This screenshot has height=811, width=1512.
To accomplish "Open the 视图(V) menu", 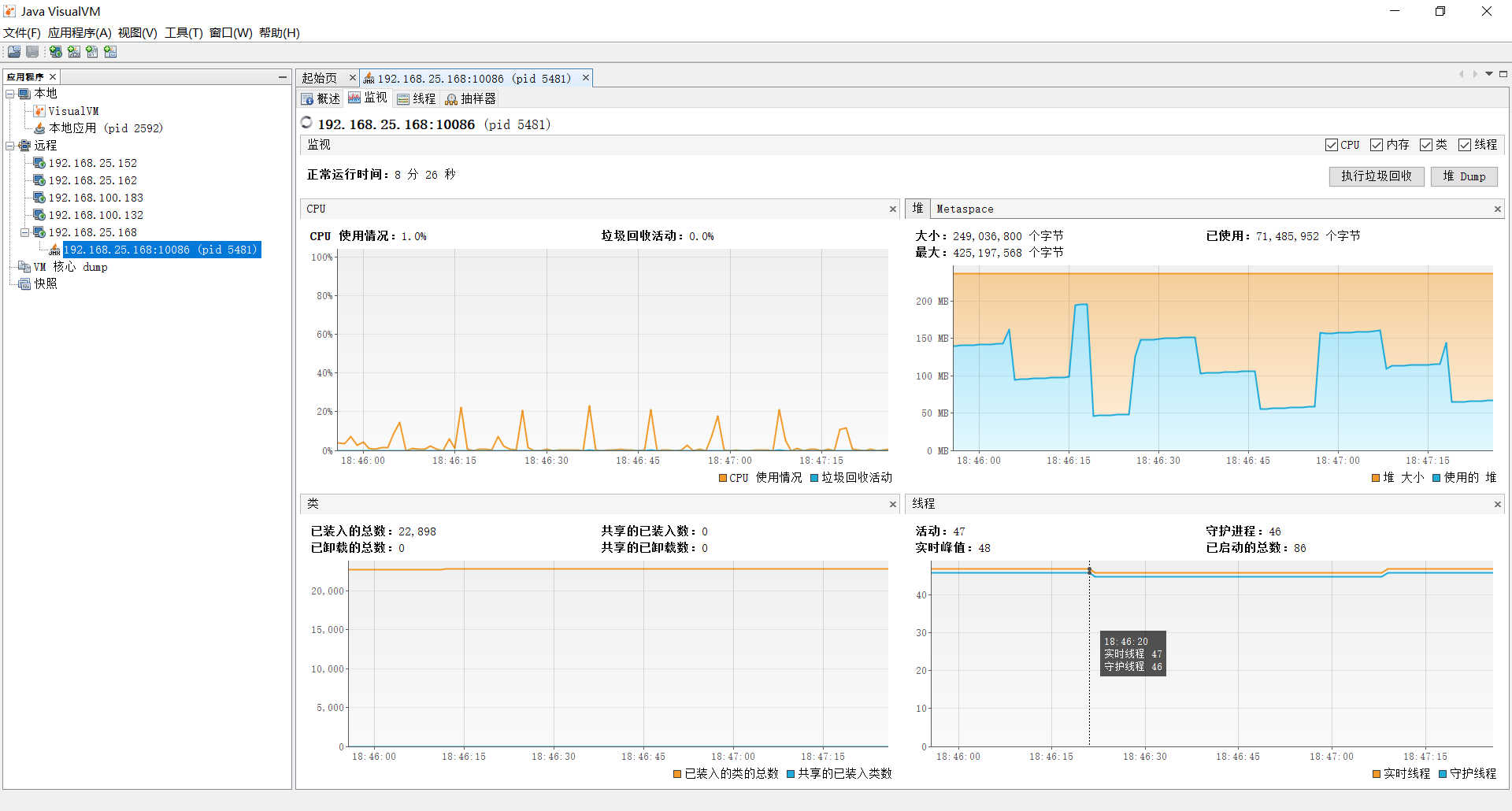I will click(138, 33).
